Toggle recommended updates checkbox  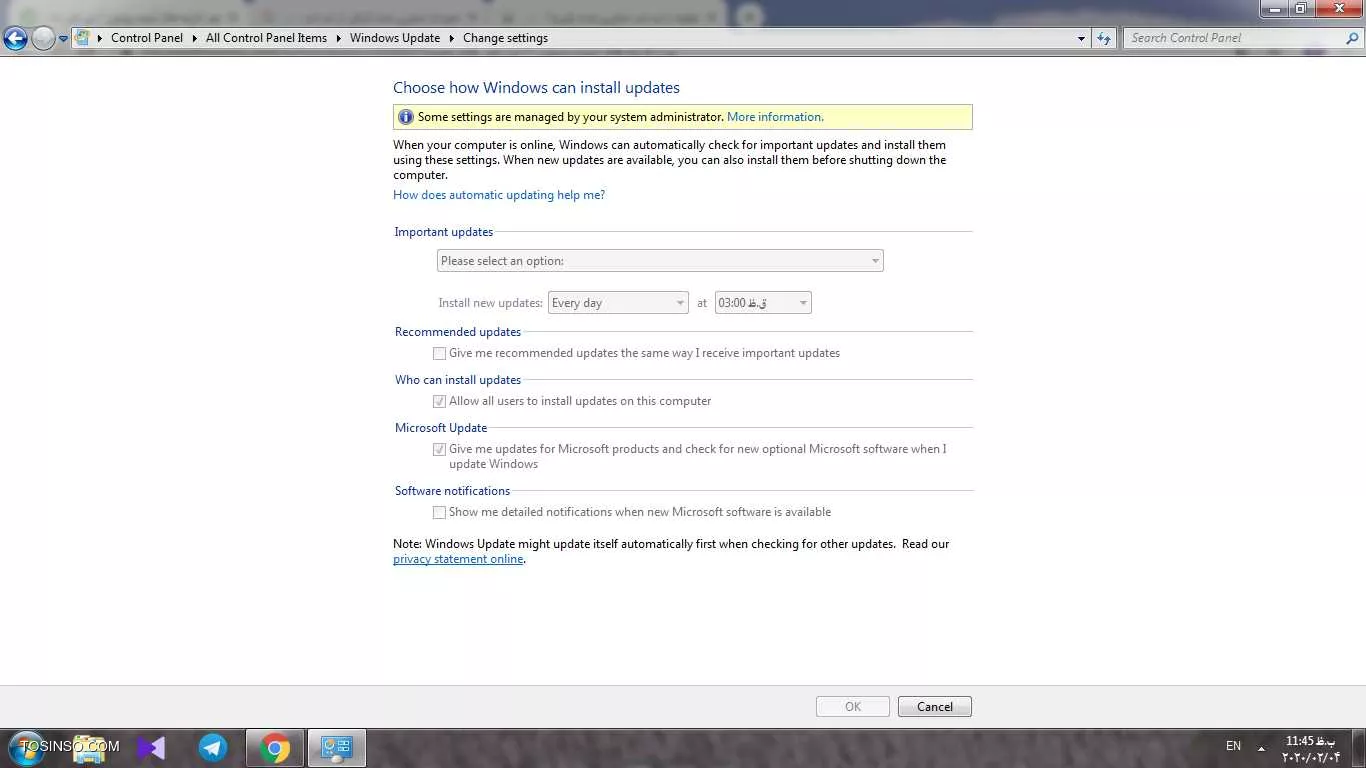click(x=439, y=353)
